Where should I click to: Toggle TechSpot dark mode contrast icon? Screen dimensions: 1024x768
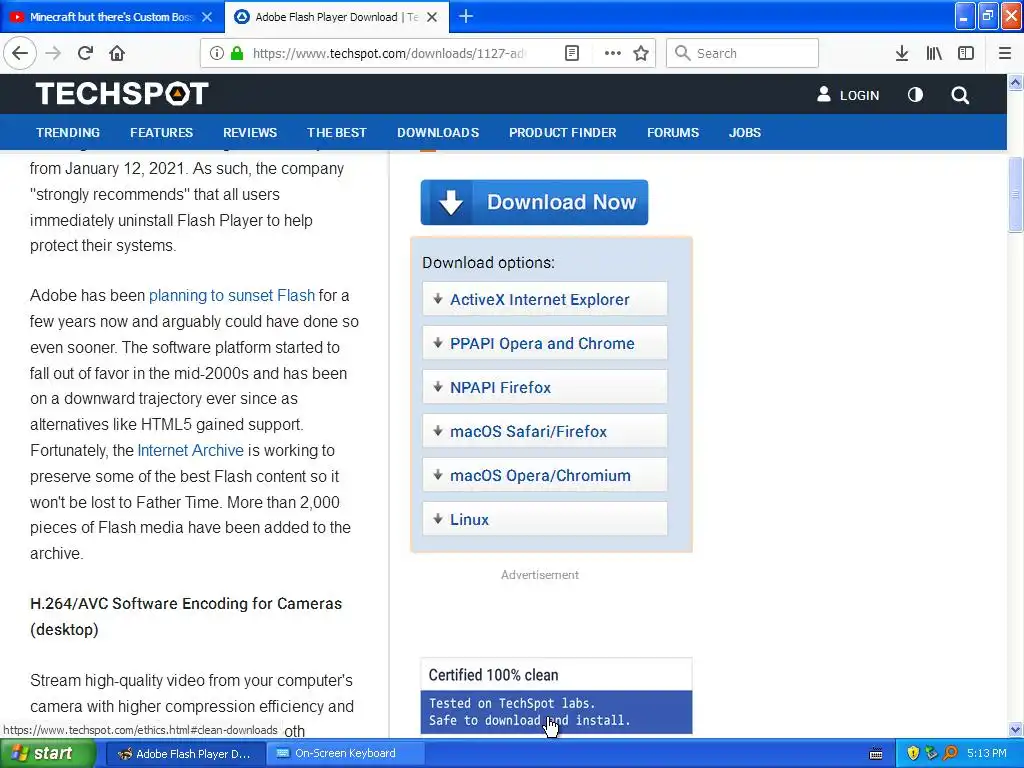click(915, 95)
